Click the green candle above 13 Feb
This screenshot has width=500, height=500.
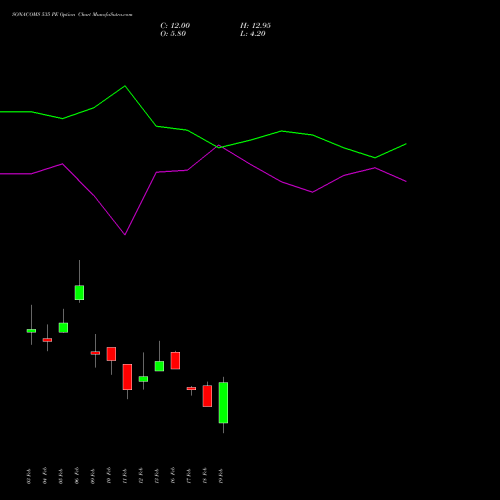(x=159, y=366)
